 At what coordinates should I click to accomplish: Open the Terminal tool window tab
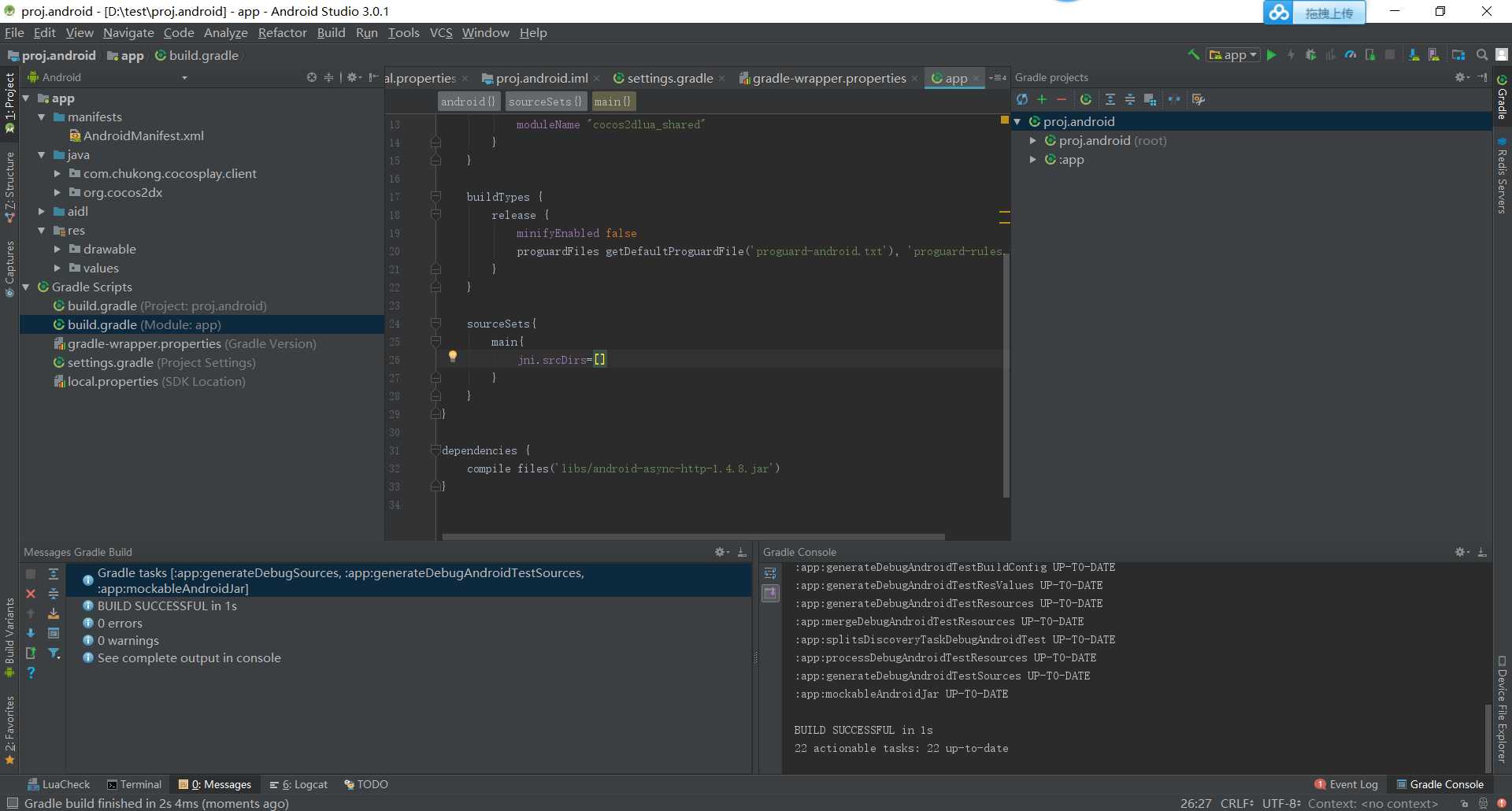[x=134, y=784]
